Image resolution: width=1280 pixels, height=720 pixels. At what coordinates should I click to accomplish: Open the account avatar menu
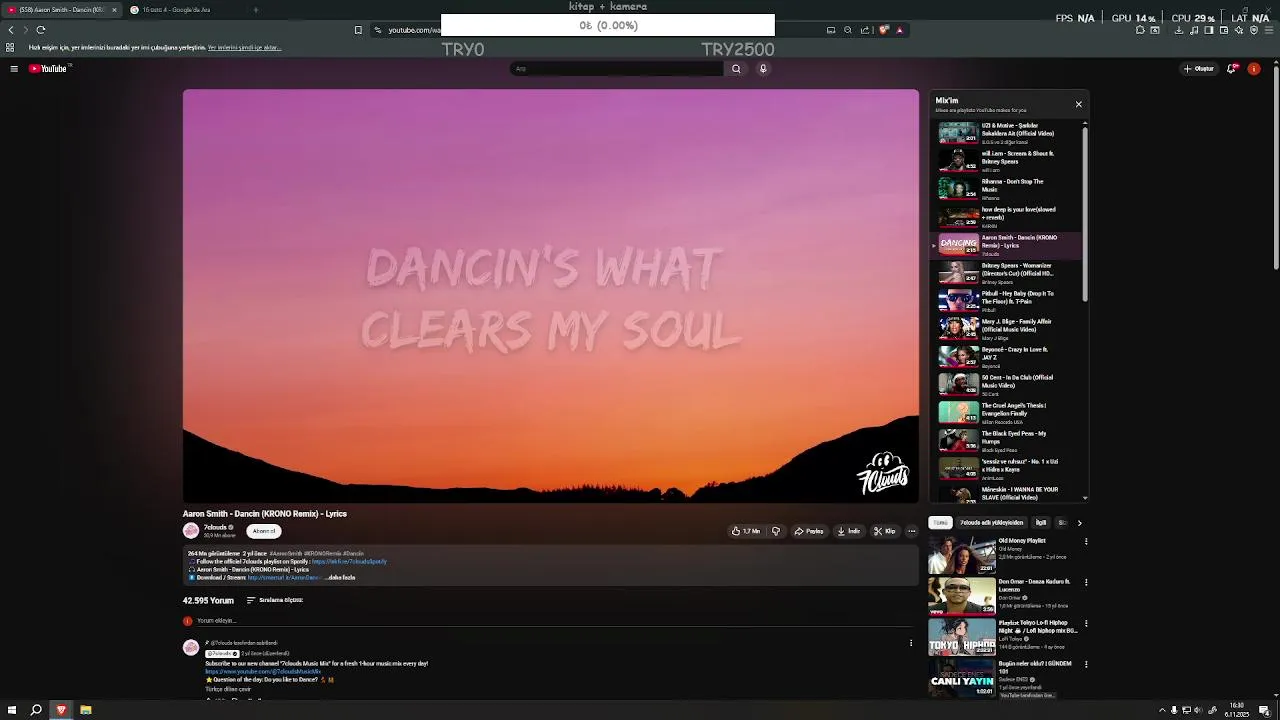(1254, 69)
